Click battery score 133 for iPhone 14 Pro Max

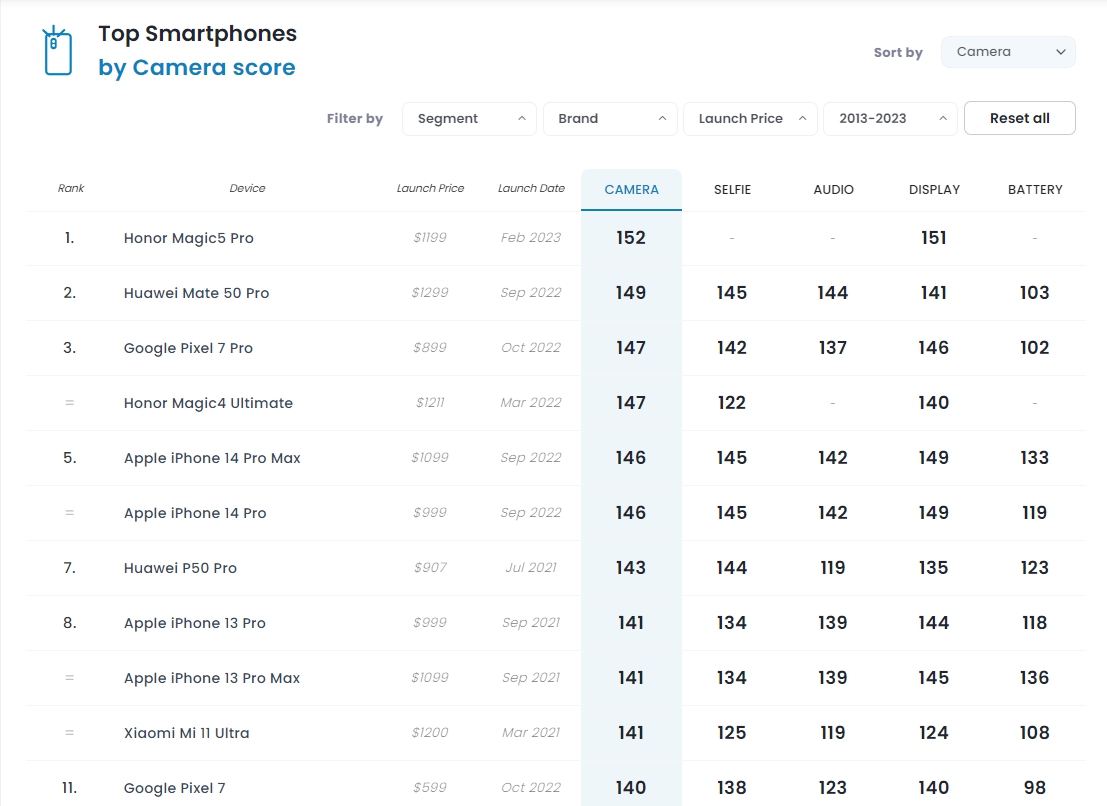tap(1034, 458)
